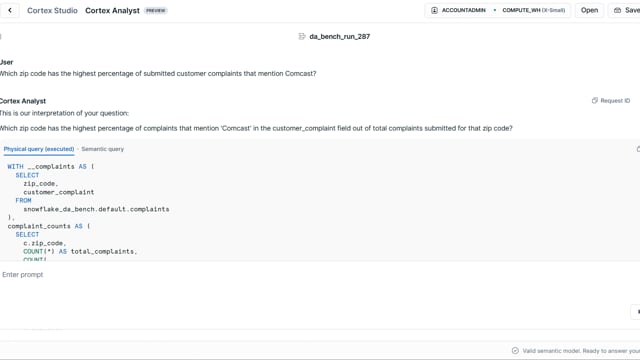Screen dimensions: 640x360
Task: Click the role icon beside ACCOUNTADMIN
Action: click(x=434, y=10)
